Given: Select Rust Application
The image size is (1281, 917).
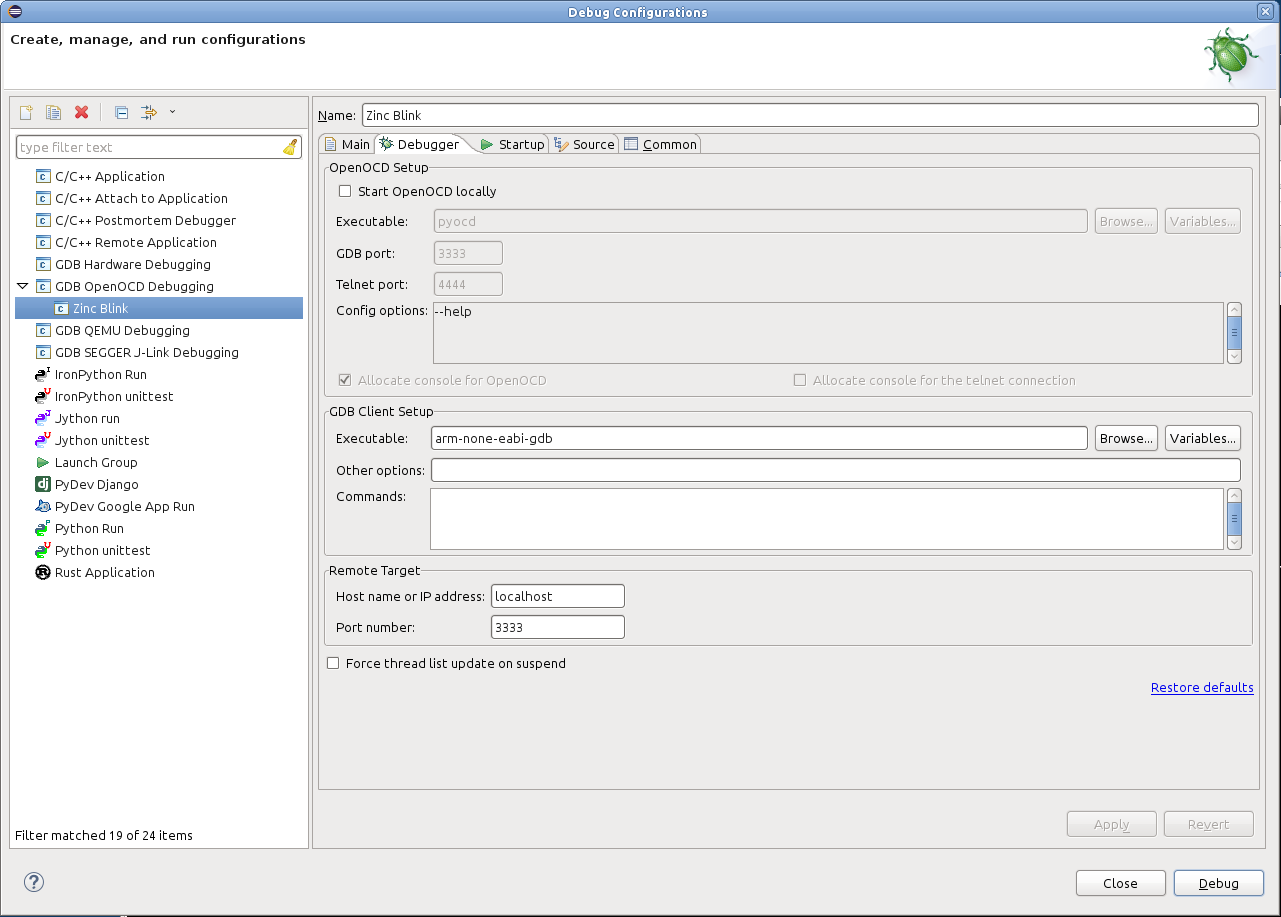Looking at the screenshot, I should (105, 572).
